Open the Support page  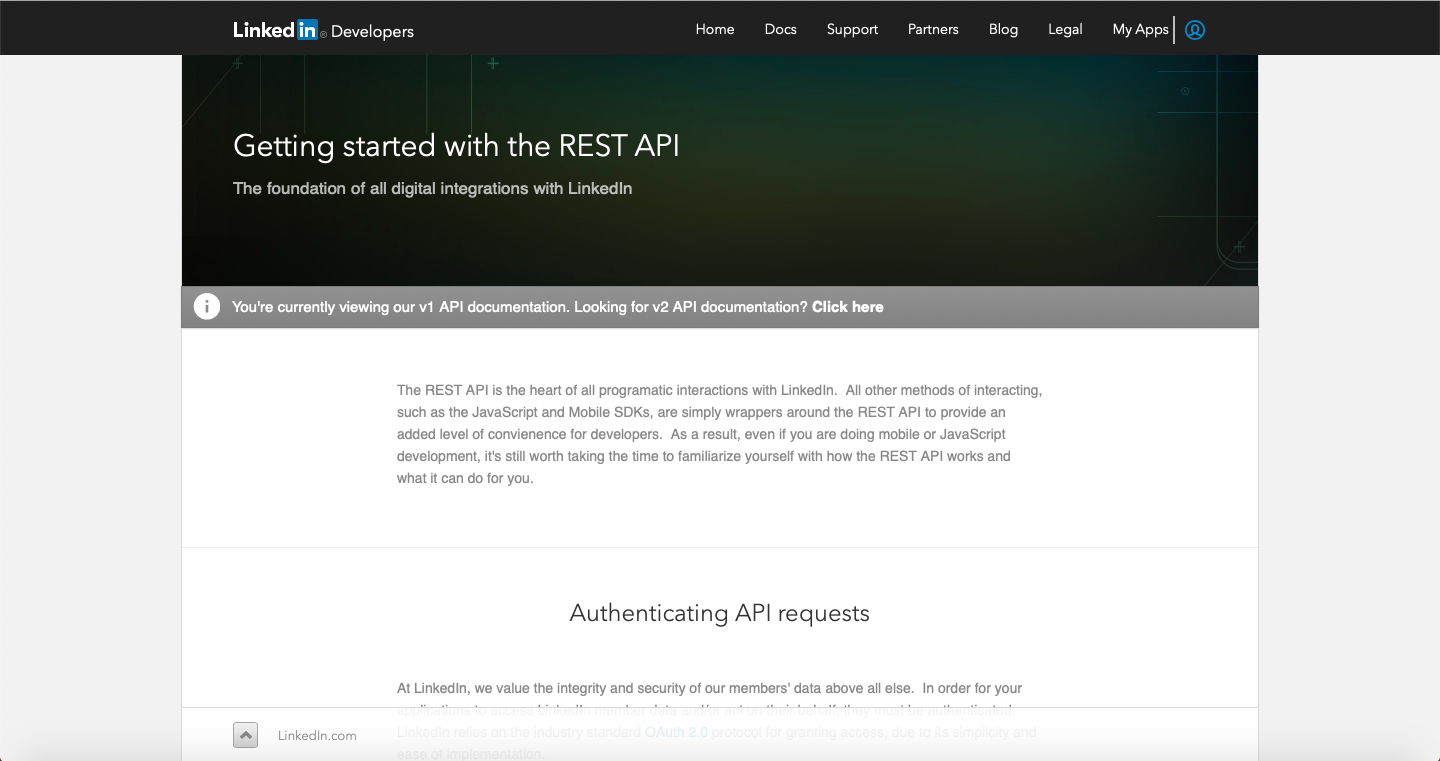click(852, 29)
